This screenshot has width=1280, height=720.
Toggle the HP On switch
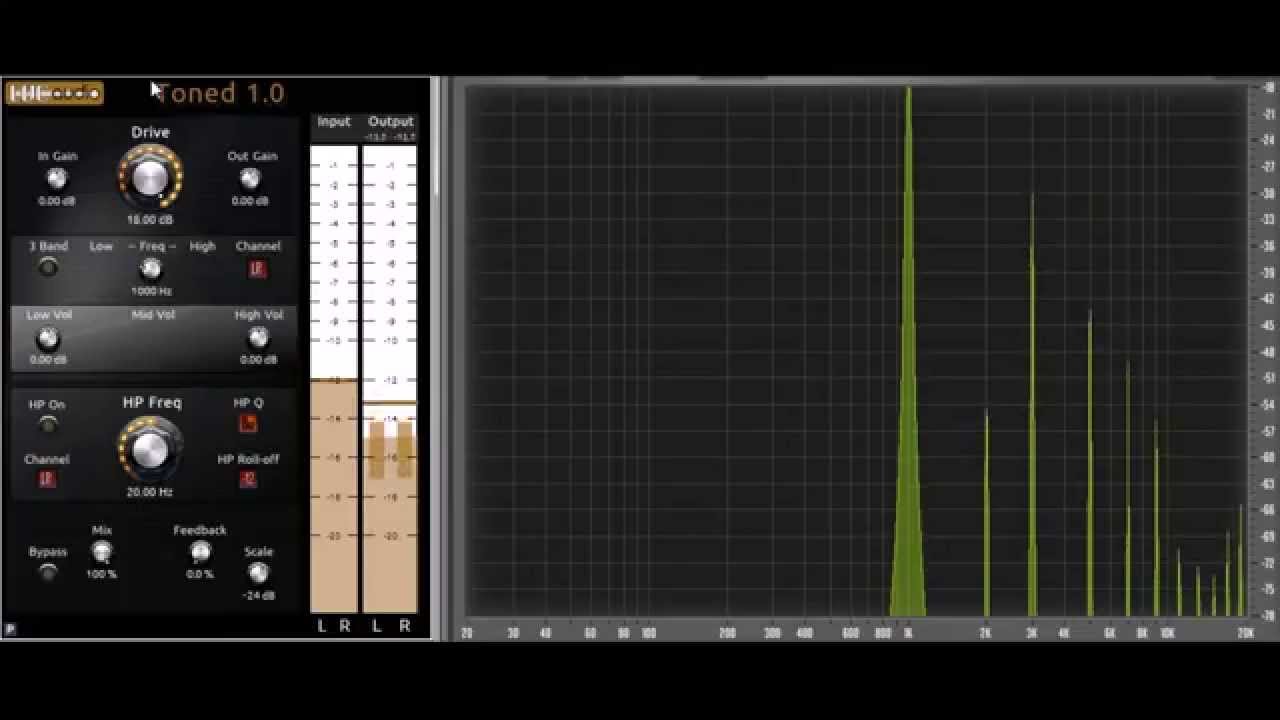pyautogui.click(x=47, y=425)
